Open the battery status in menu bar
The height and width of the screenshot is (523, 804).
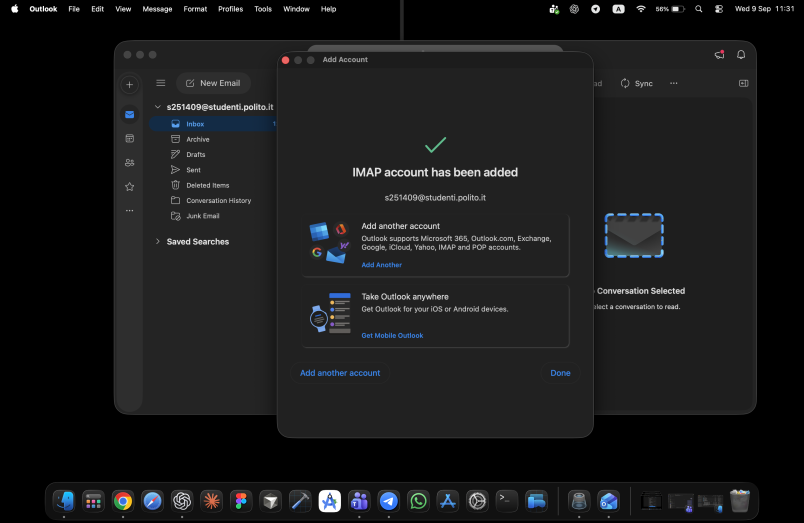[x=670, y=9]
